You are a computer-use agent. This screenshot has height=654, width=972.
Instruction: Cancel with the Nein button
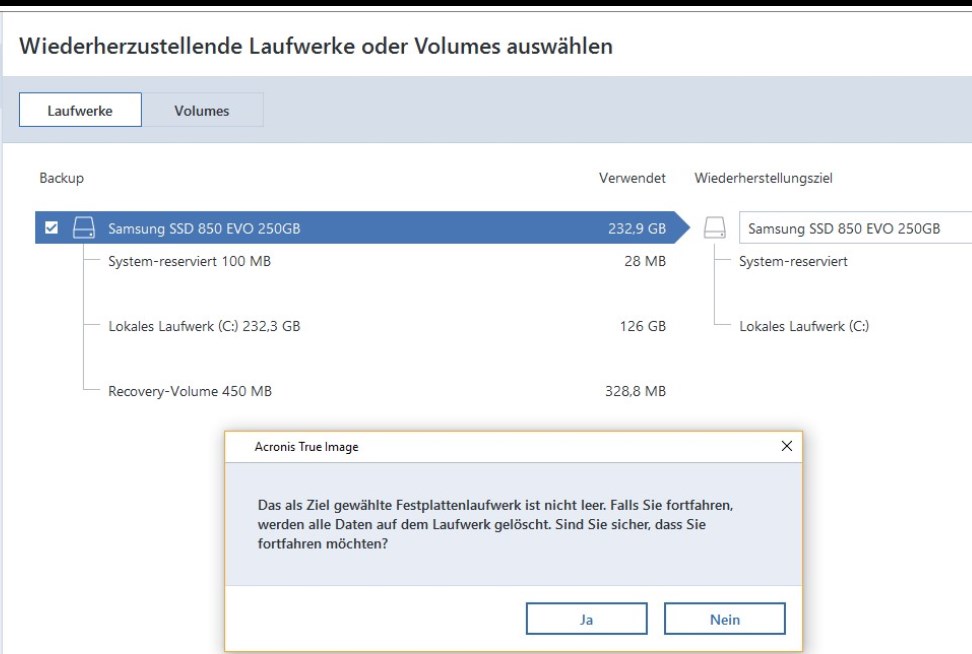click(725, 619)
